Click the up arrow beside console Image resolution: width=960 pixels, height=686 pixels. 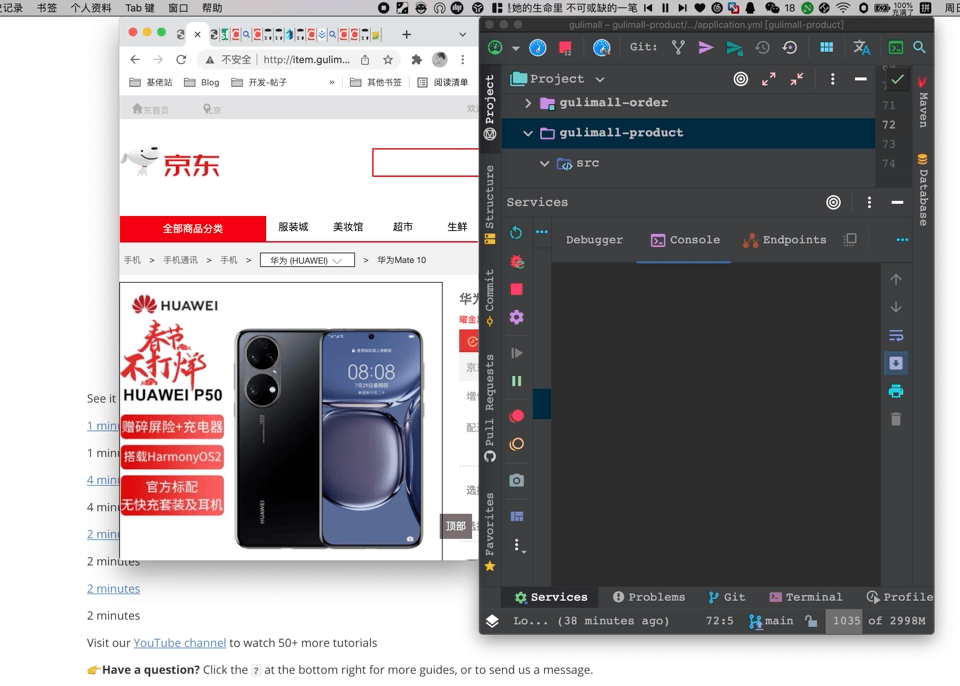tap(896, 279)
